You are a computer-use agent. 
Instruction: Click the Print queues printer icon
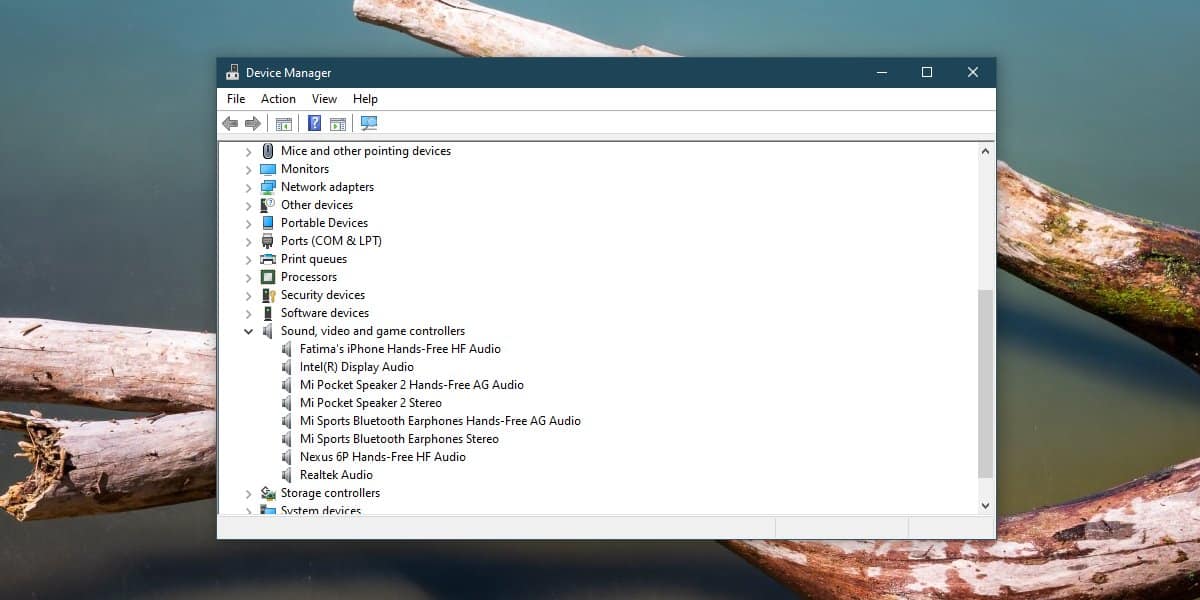pos(268,259)
